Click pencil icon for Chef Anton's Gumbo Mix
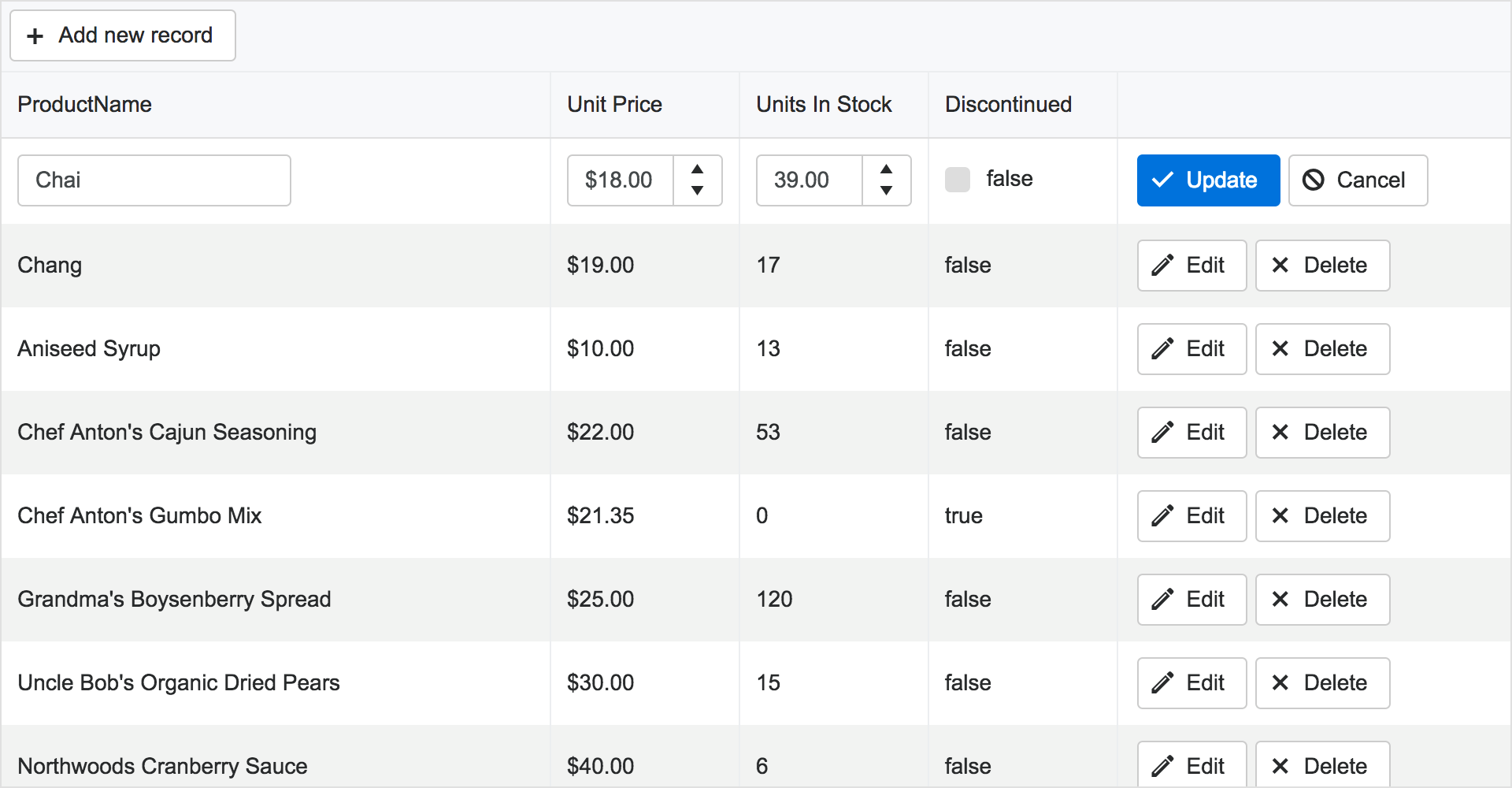 tap(1162, 516)
